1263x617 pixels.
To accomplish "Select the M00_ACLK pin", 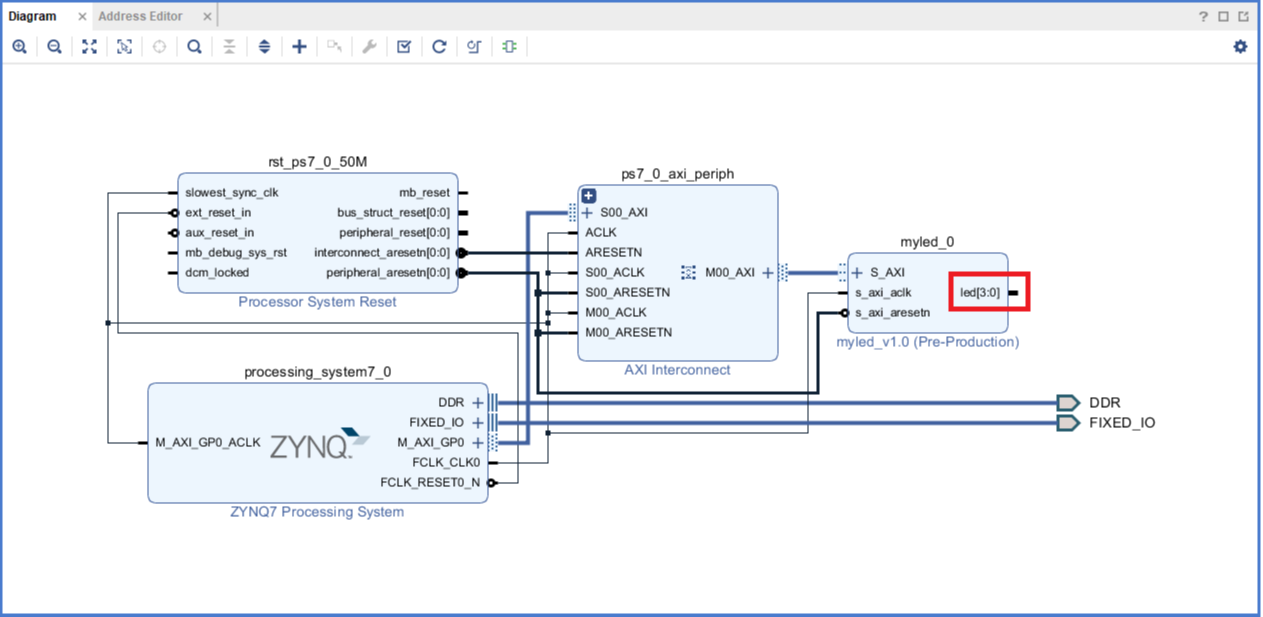I will tap(616, 312).
